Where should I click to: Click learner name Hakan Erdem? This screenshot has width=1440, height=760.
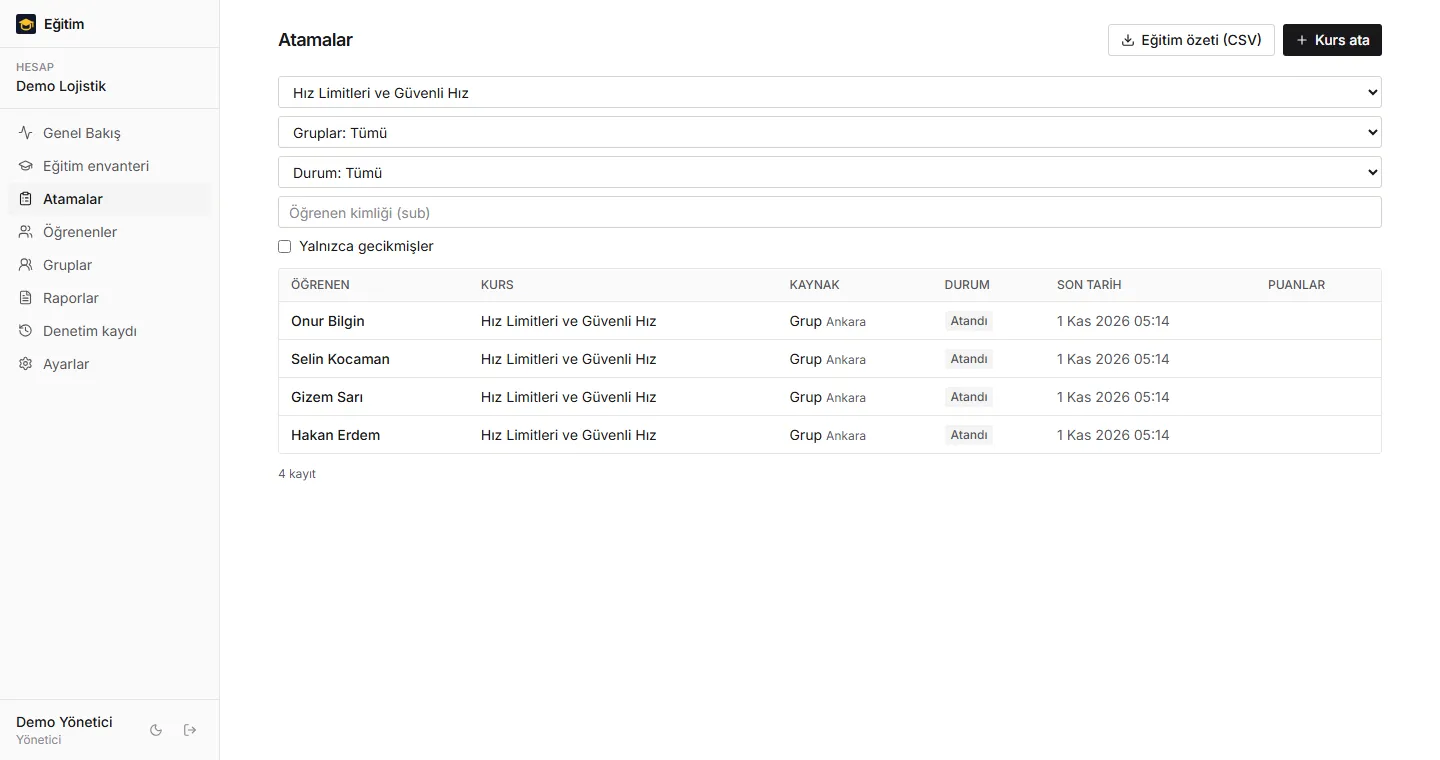[x=335, y=435]
